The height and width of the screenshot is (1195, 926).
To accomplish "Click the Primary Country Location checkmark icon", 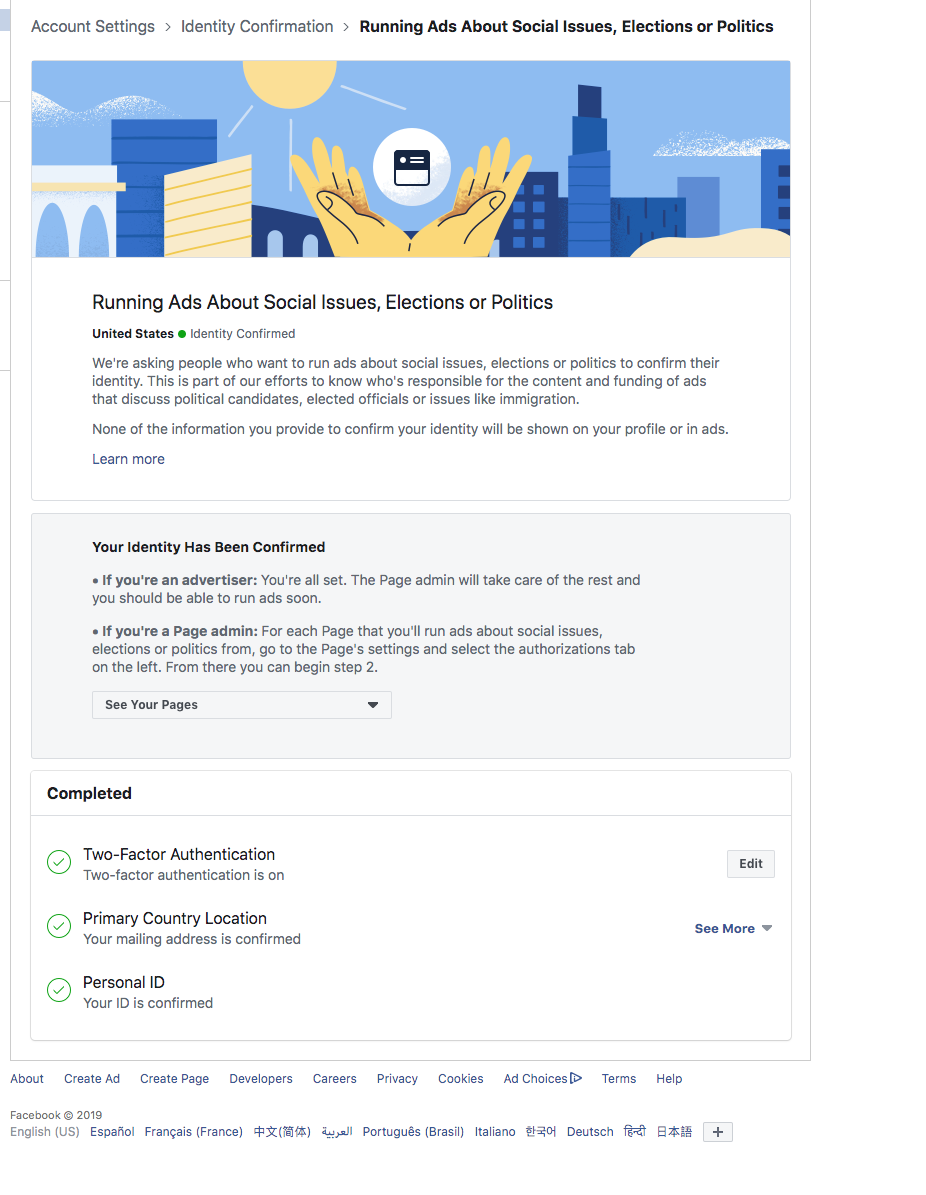I will [x=59, y=926].
